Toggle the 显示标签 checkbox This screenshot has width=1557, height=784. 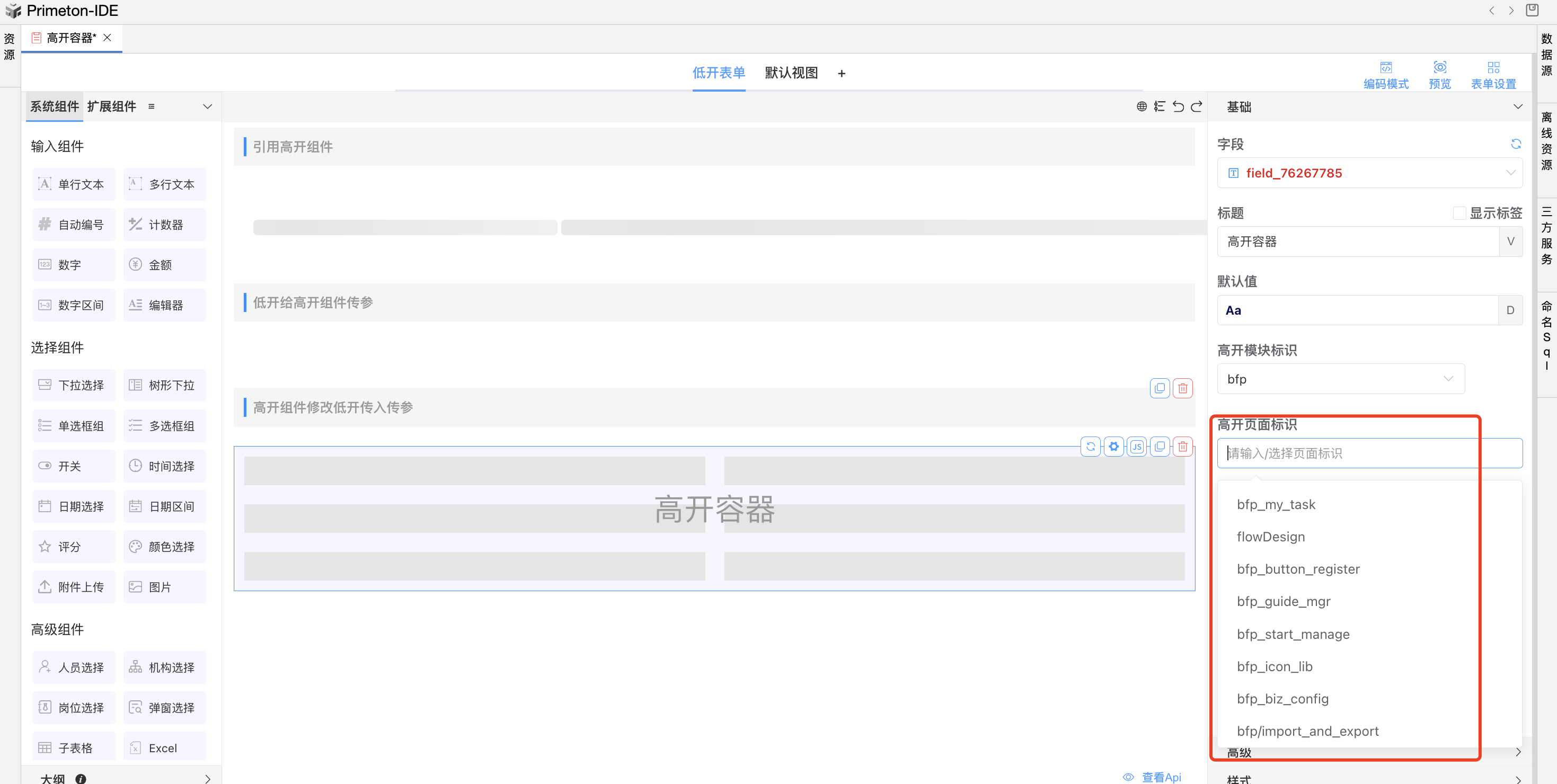click(1459, 212)
